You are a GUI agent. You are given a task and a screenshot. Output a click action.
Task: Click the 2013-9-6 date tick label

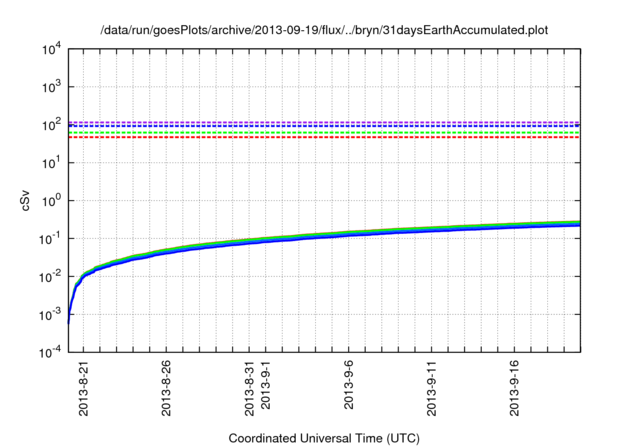tap(349, 384)
